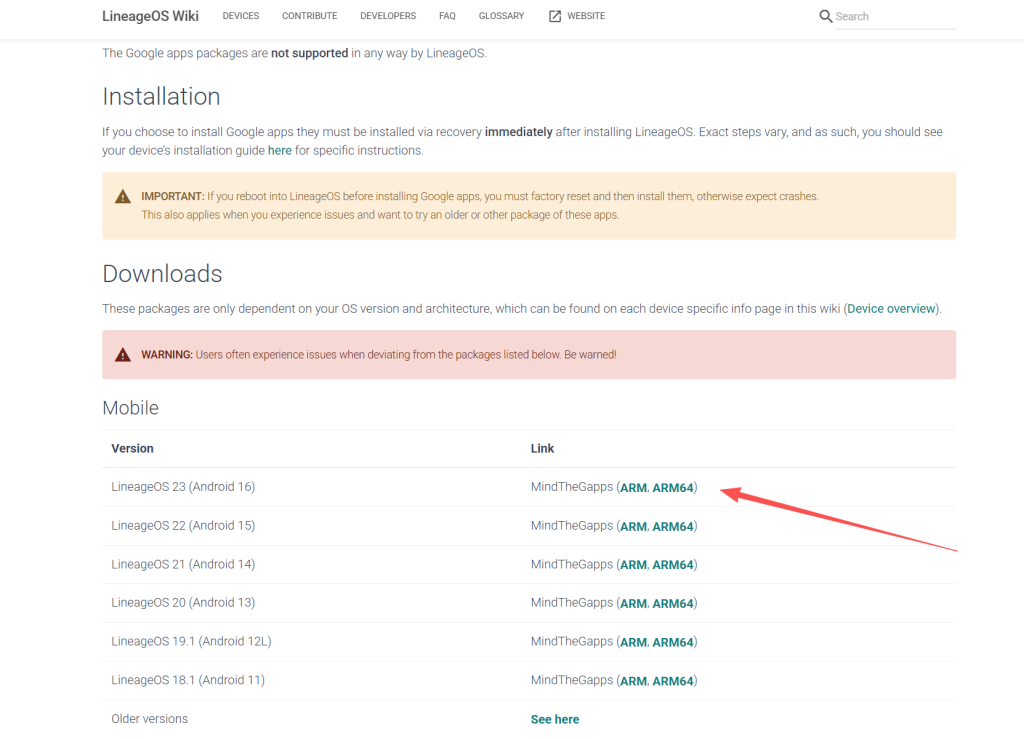The image size is (1024, 739).
Task: Select 'LineageOS 20 (Android 13)' cell text
Action: (183, 603)
